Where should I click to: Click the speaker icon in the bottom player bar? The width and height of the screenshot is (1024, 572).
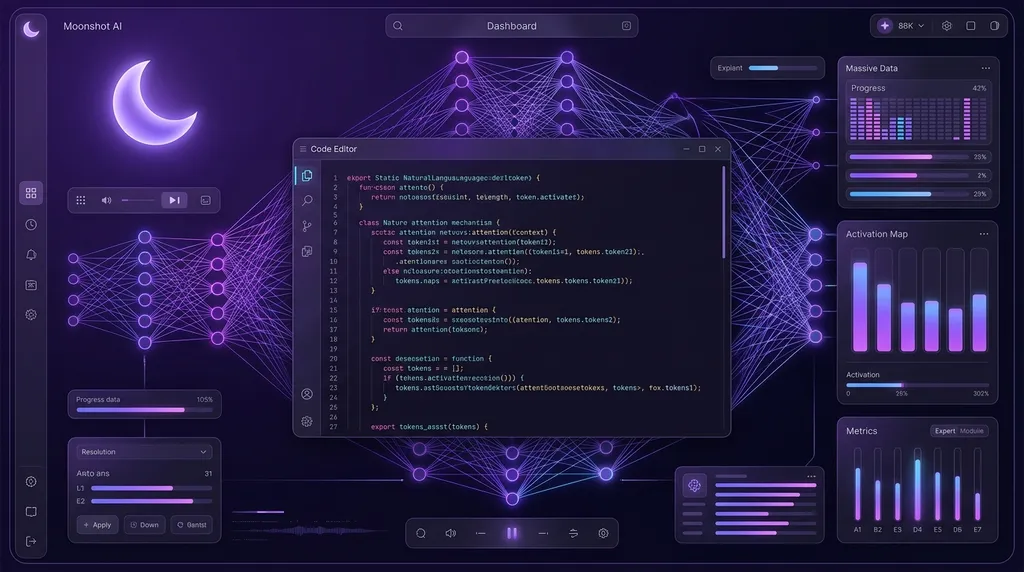(451, 533)
